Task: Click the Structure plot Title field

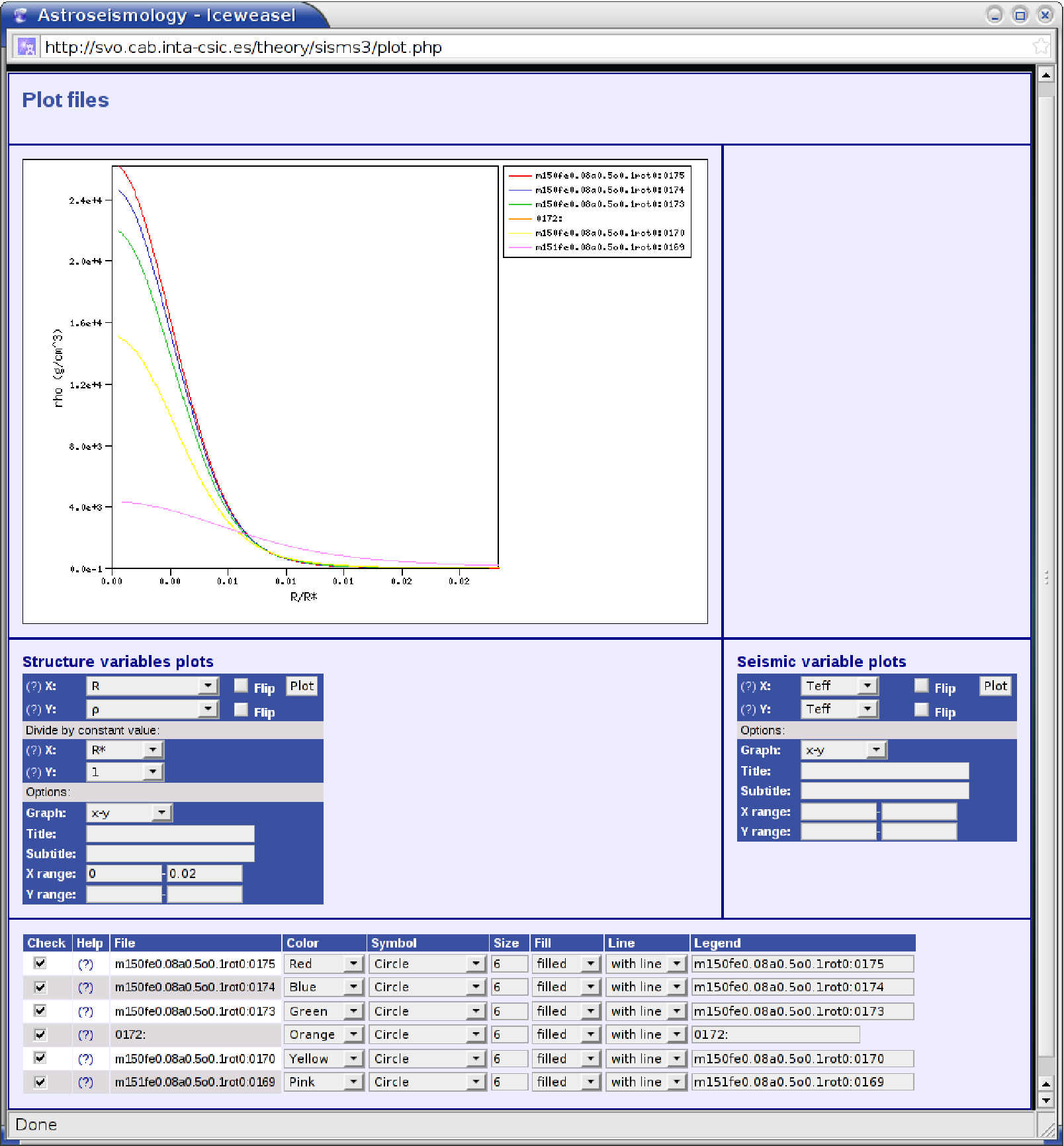Action: coord(171,834)
